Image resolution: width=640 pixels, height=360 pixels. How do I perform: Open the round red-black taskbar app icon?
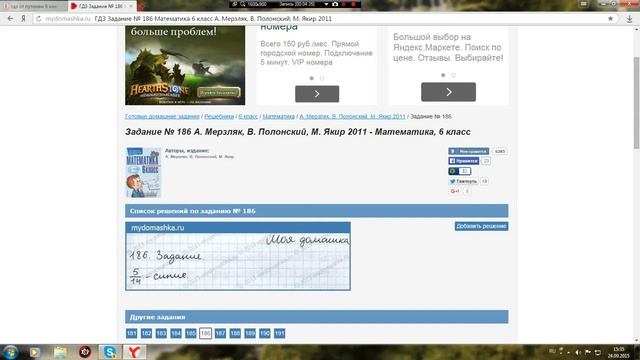(85, 352)
